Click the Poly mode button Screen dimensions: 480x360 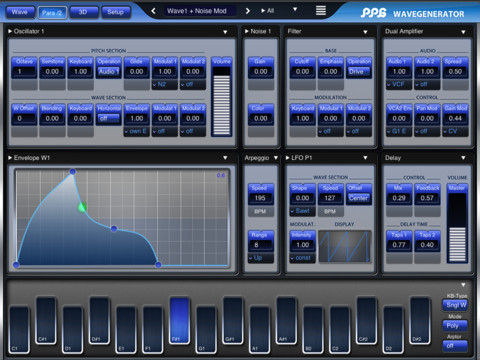coord(455,326)
